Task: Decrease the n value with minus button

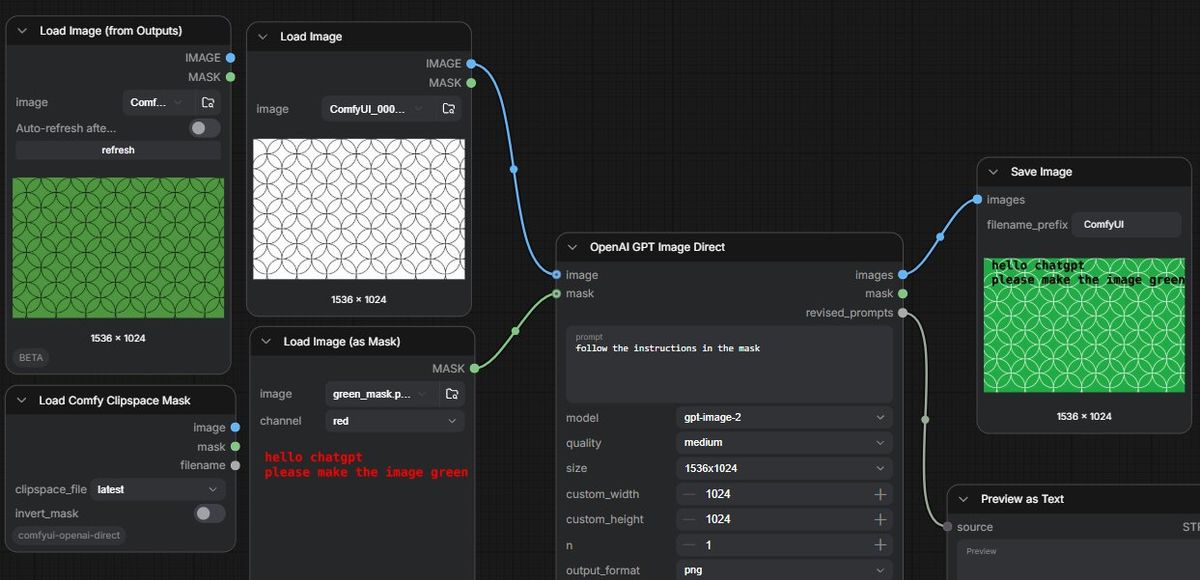Action: coord(689,545)
